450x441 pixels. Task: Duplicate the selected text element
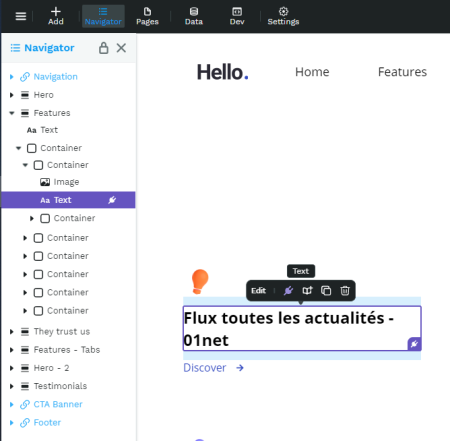(x=326, y=291)
